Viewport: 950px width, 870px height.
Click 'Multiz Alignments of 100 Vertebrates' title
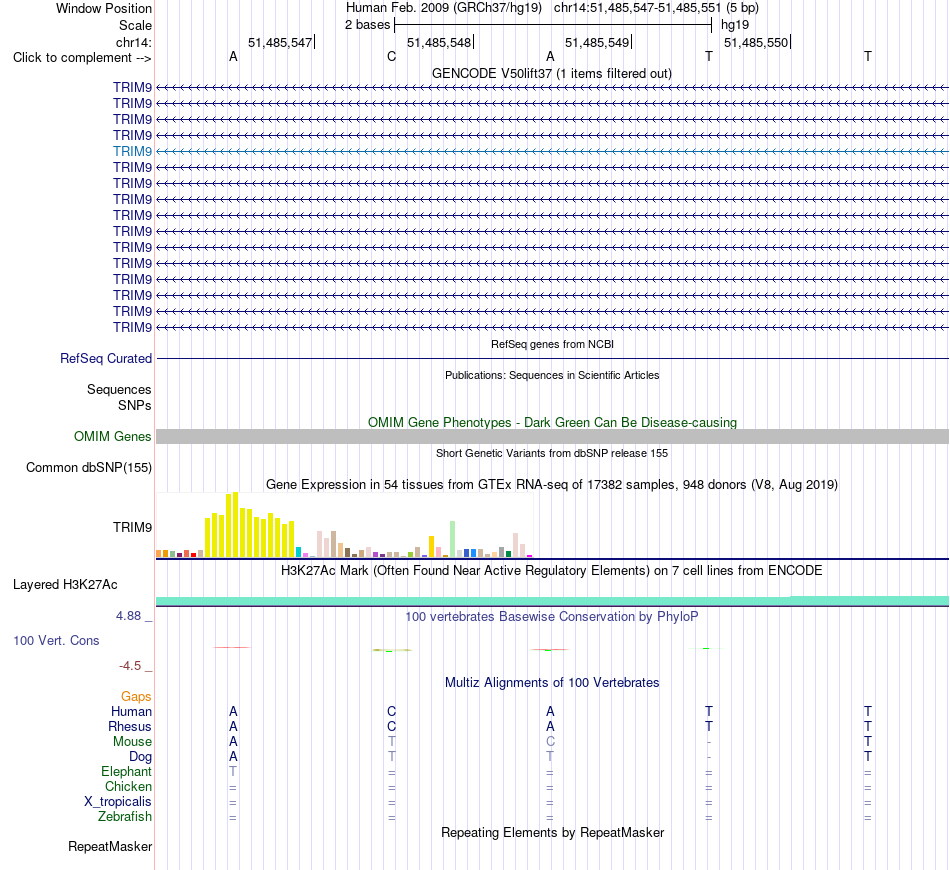(552, 683)
